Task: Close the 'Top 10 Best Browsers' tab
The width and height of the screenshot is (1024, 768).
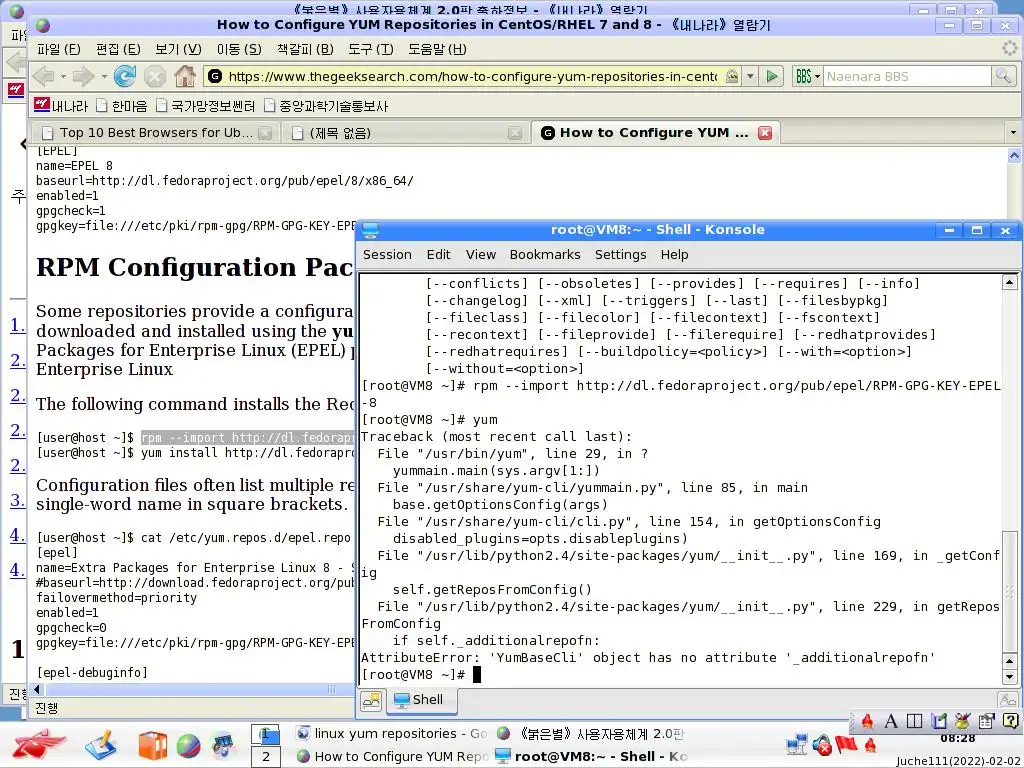Action: [x=264, y=133]
